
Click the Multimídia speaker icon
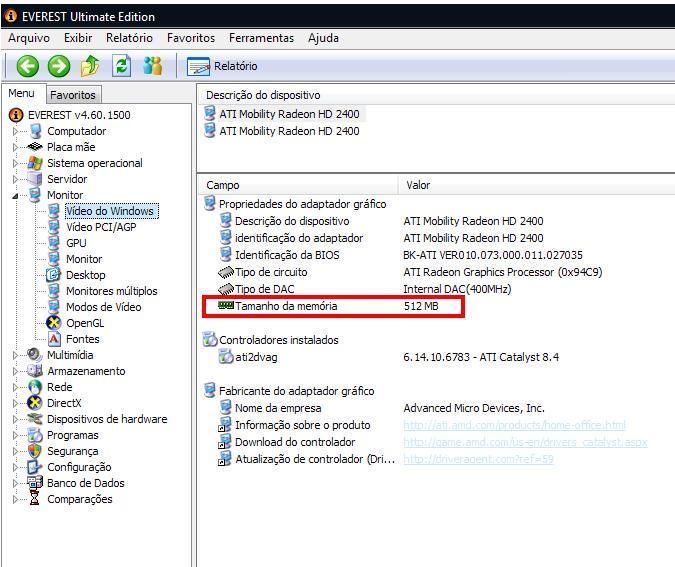pos(34,355)
